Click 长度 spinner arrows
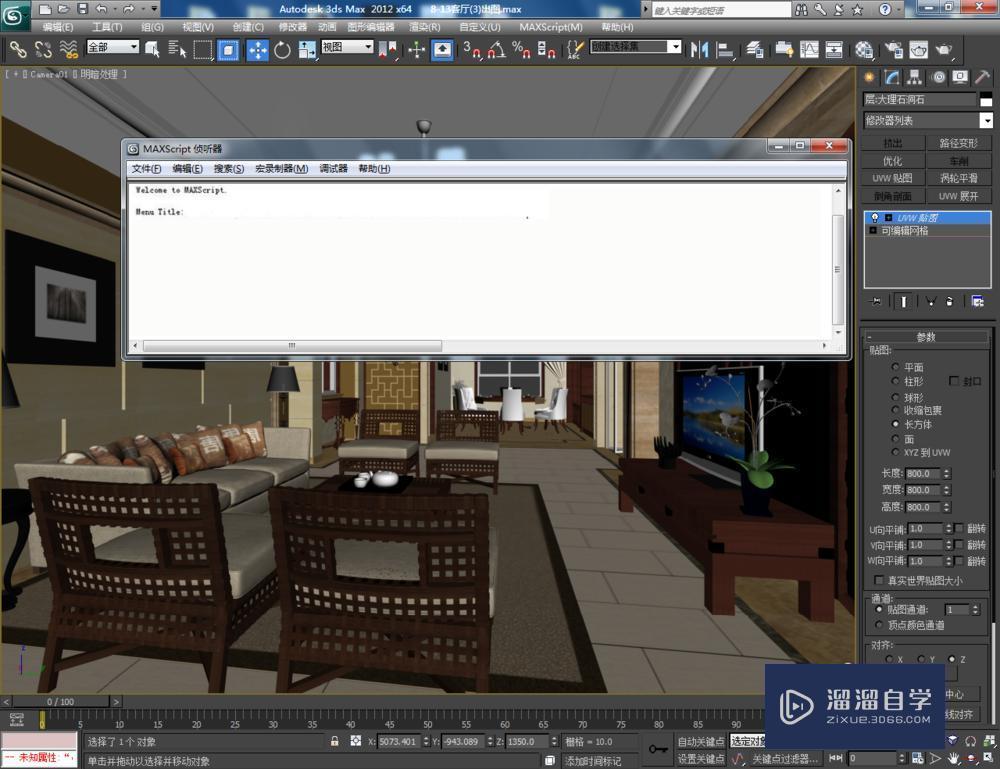 point(946,473)
